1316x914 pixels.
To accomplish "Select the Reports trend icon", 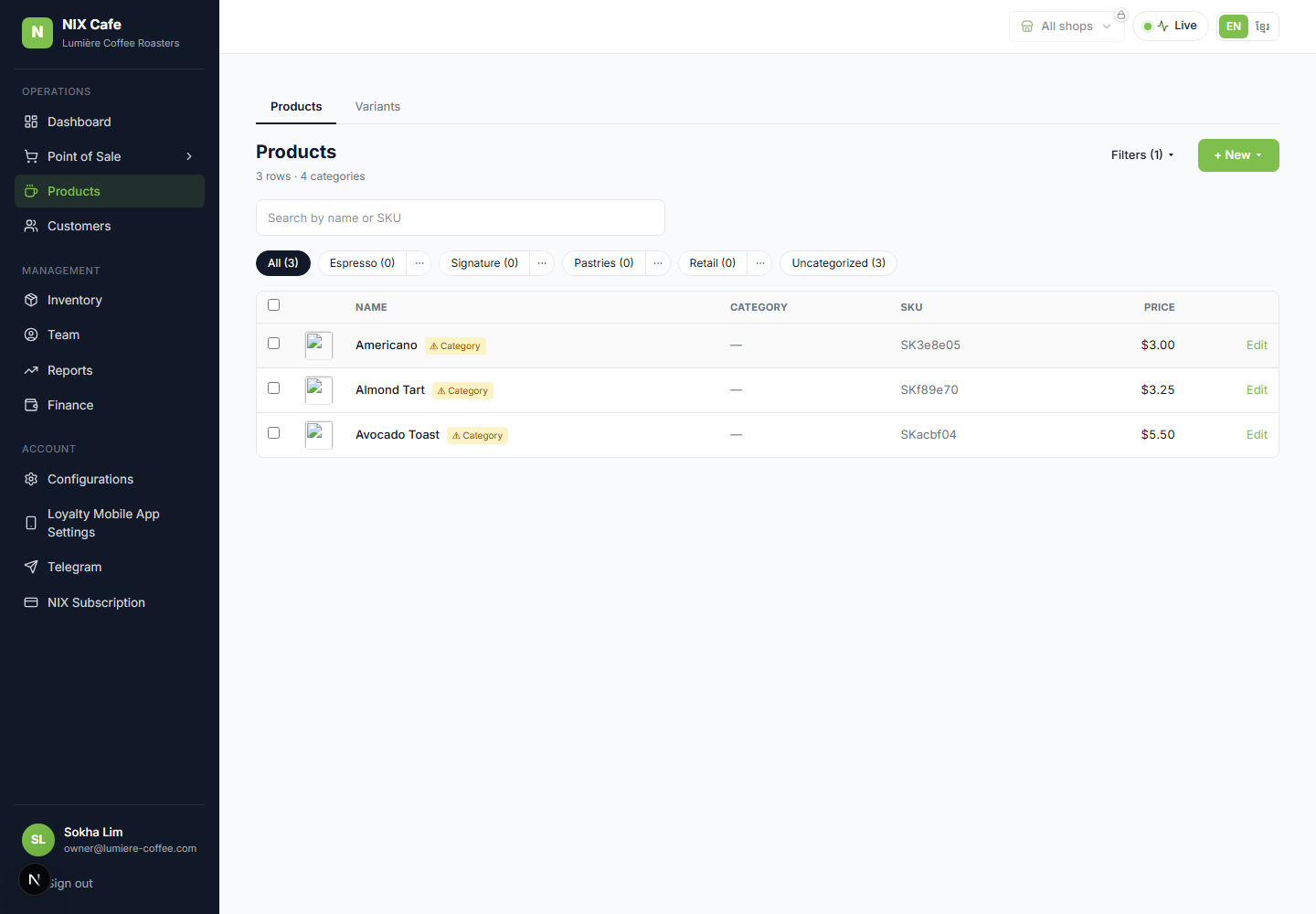I will pos(31,370).
